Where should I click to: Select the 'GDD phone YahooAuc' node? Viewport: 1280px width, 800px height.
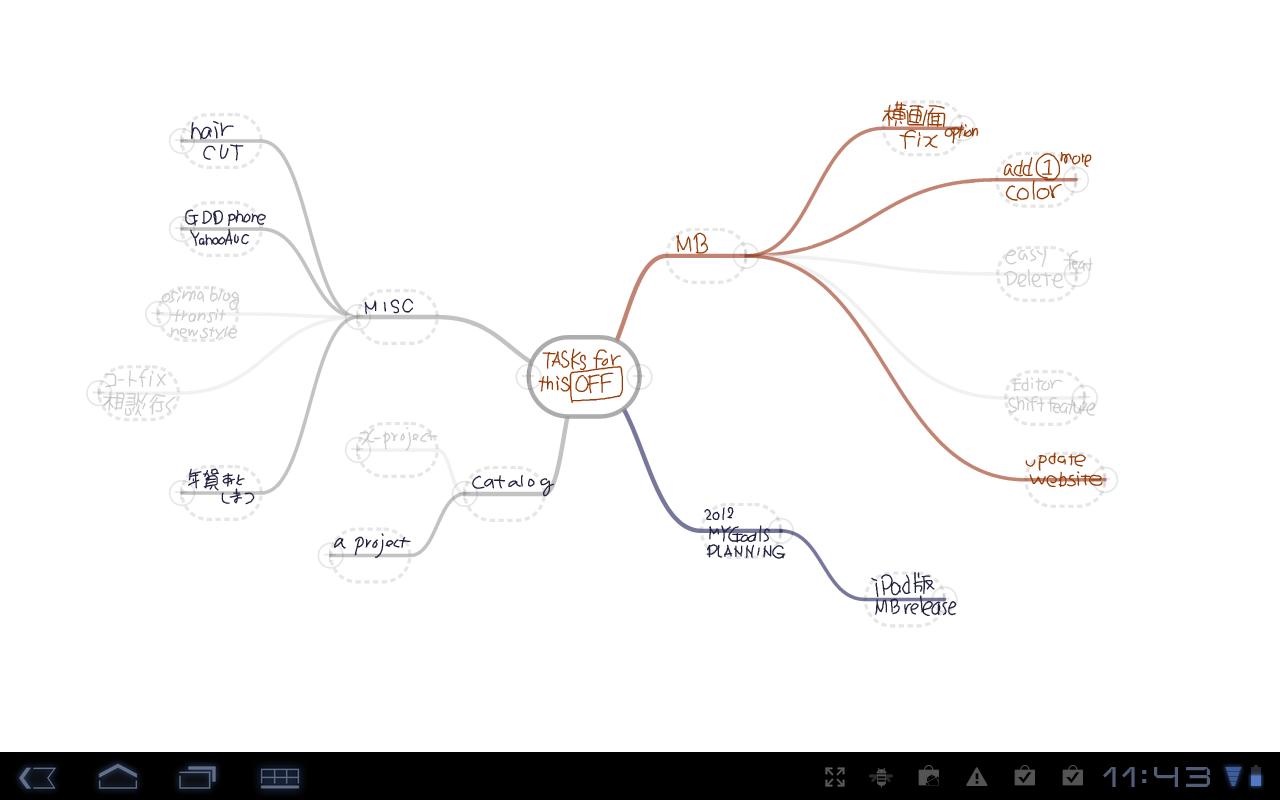point(222,228)
